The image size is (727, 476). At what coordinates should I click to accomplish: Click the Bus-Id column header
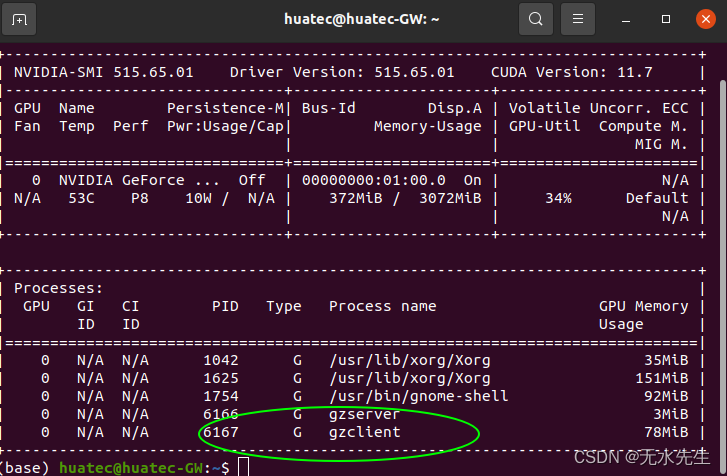click(x=328, y=108)
